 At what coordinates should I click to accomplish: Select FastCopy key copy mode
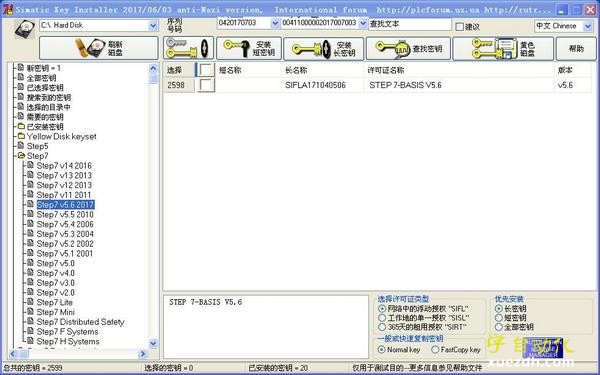pyautogui.click(x=435, y=349)
